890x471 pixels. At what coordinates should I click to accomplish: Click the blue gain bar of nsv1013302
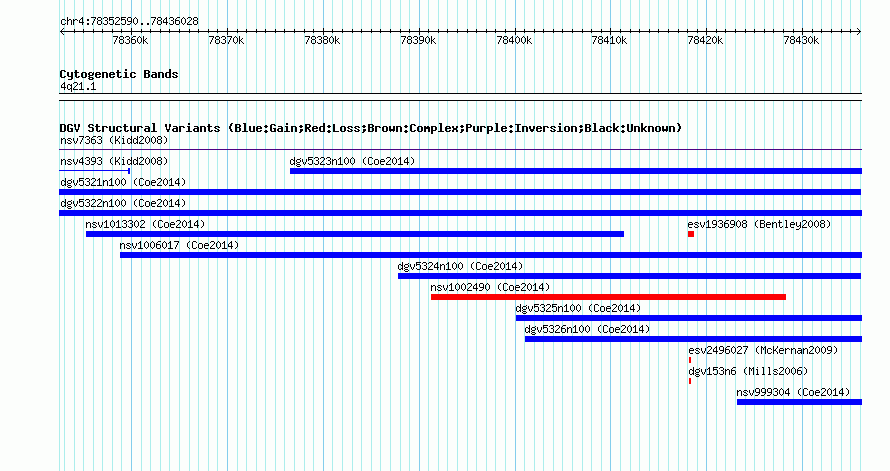[355, 234]
